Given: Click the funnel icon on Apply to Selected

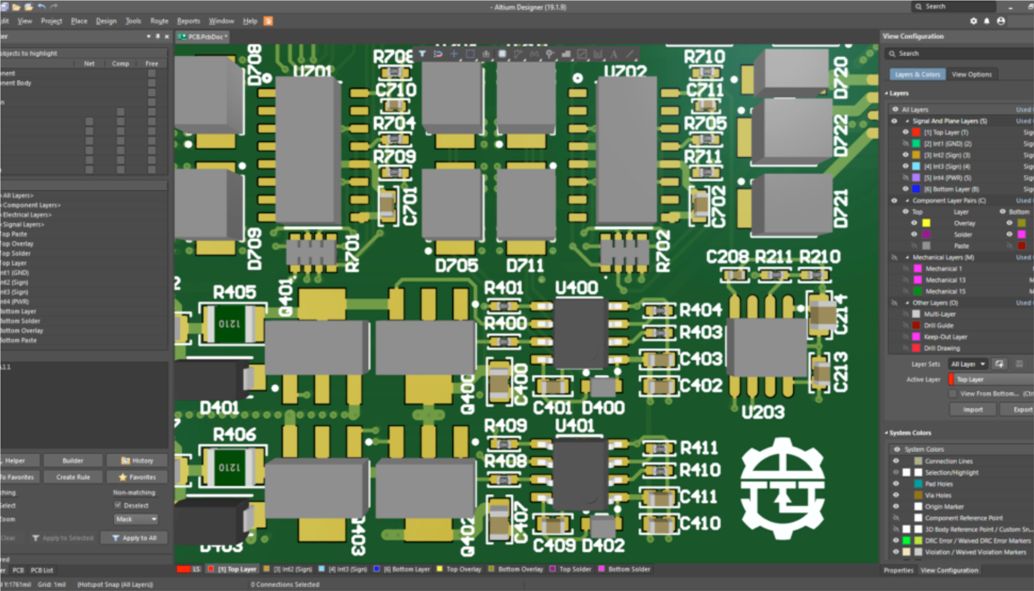Looking at the screenshot, I should tap(36, 538).
